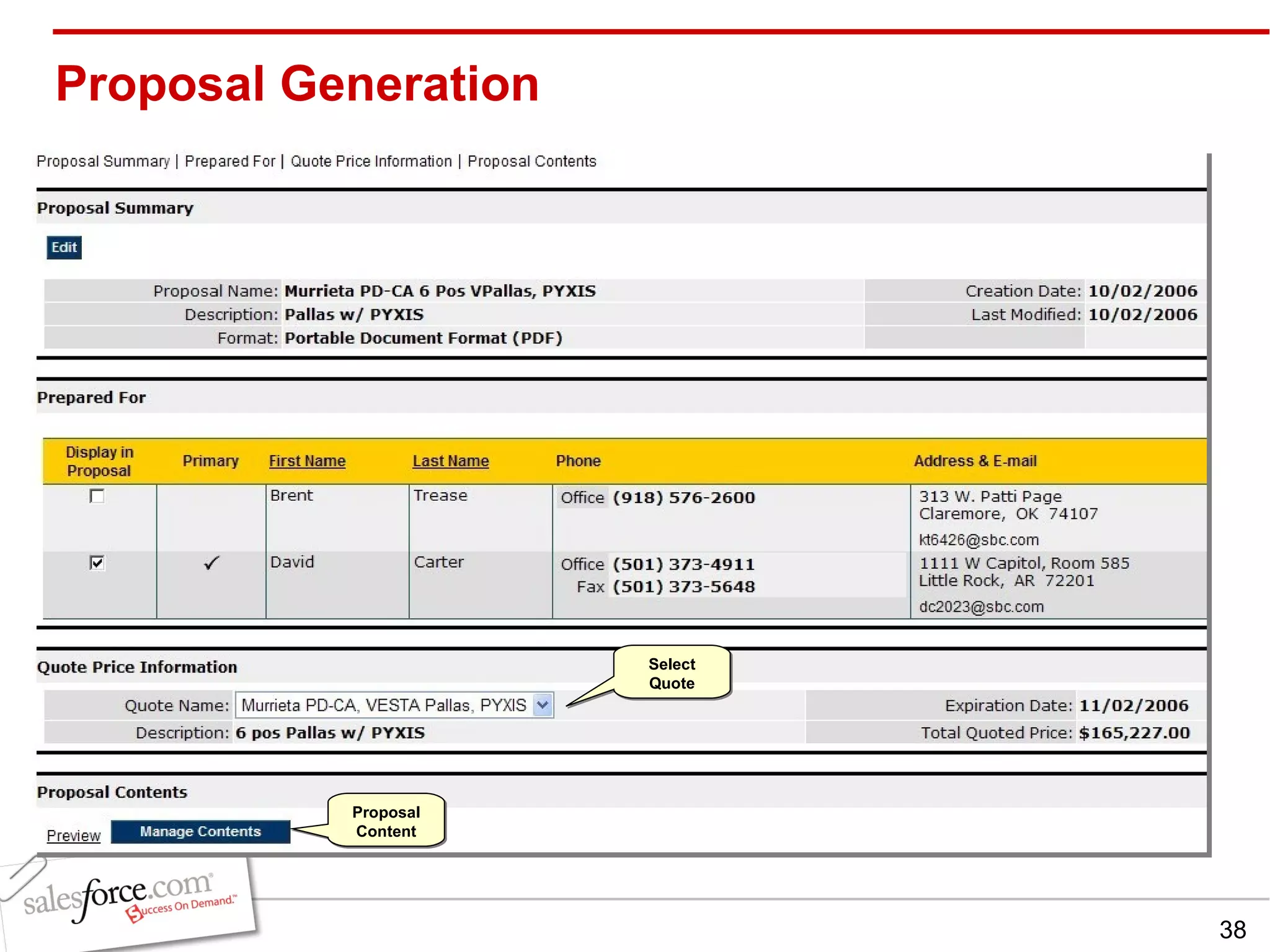1270x952 pixels.
Task: Click the Phone column header
Action: pyautogui.click(x=578, y=461)
